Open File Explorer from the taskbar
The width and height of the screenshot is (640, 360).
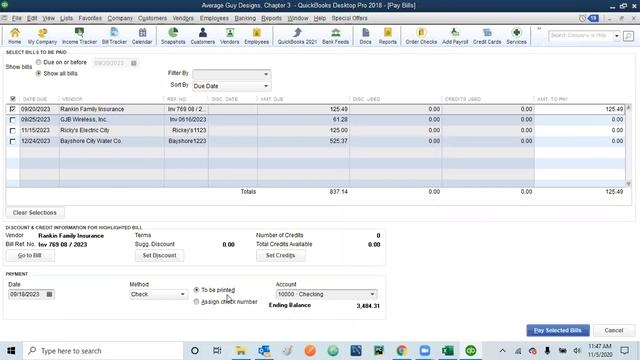[x=241, y=351]
